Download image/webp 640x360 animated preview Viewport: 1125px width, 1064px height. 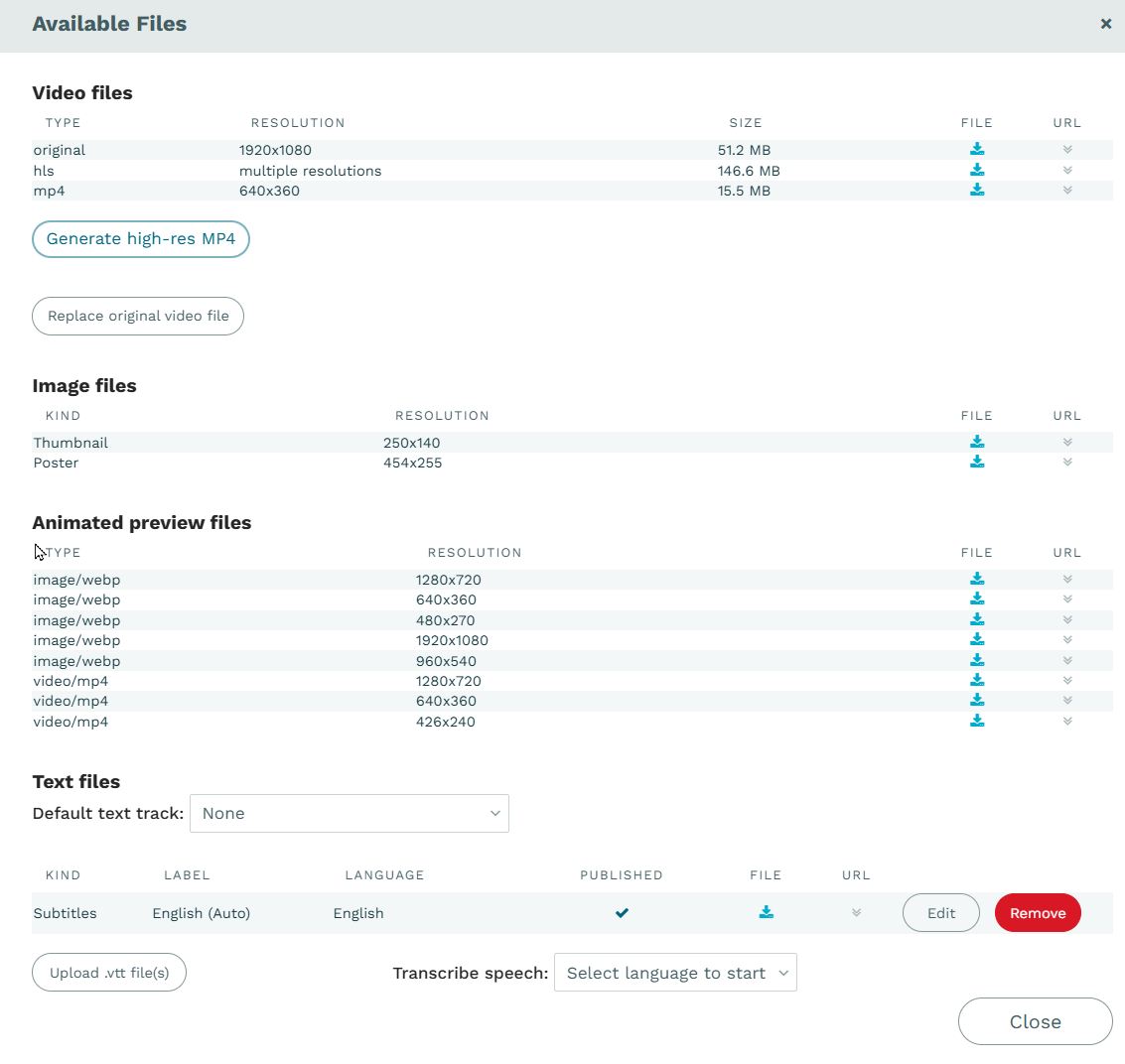976,598
